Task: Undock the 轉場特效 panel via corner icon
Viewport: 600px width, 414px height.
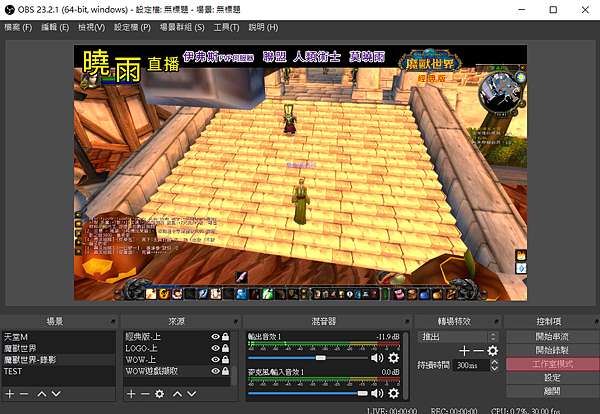Action: coord(496,321)
